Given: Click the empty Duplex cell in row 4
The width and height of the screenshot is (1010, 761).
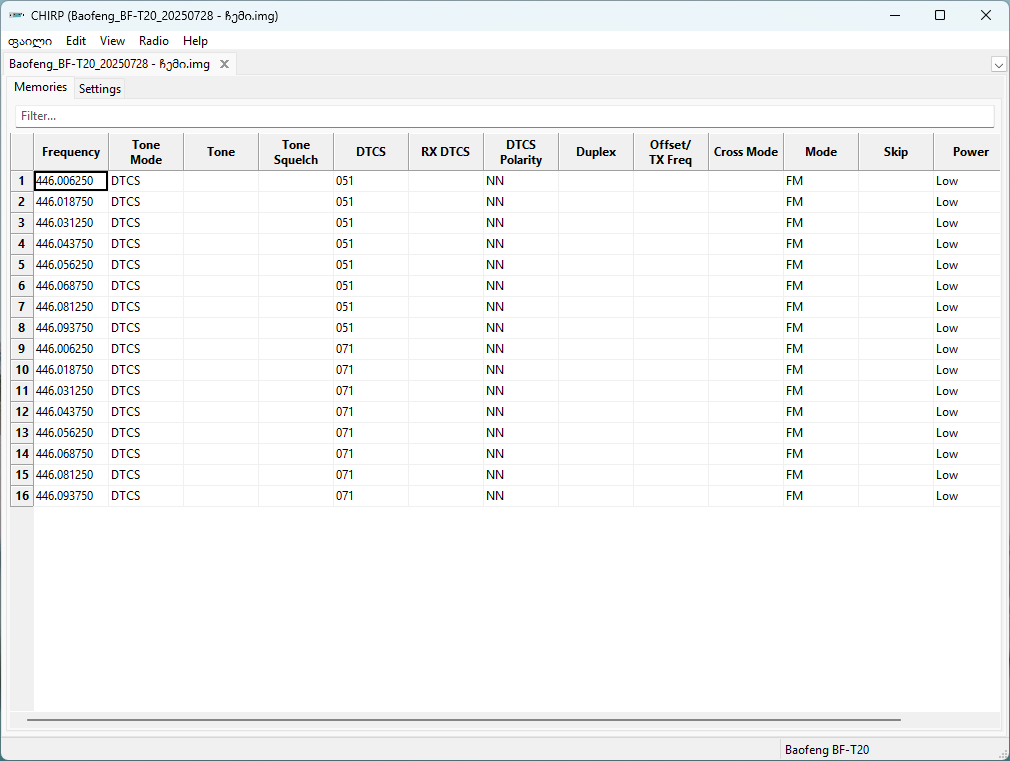Looking at the screenshot, I should 596,244.
